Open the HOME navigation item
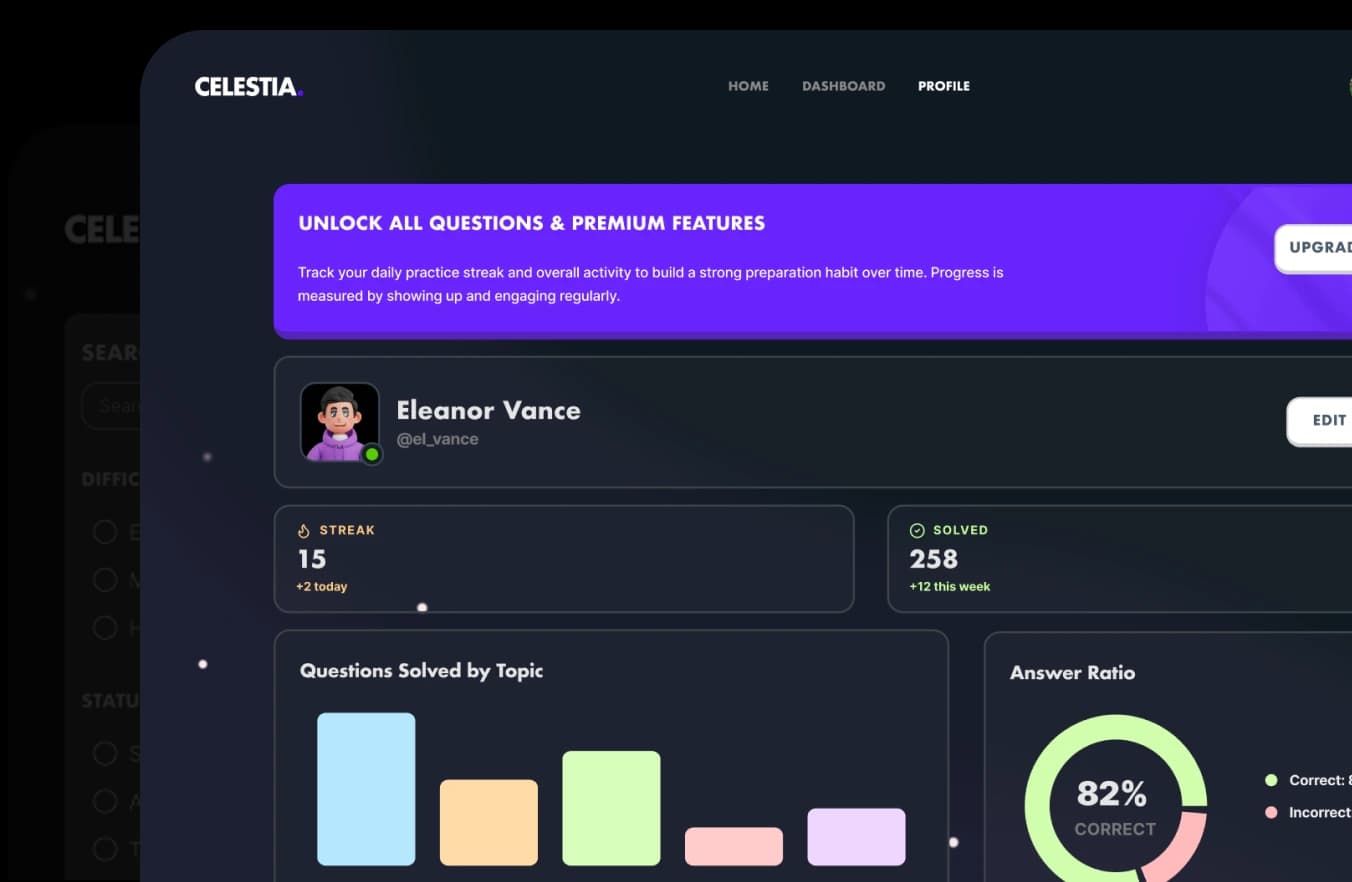 (x=748, y=86)
